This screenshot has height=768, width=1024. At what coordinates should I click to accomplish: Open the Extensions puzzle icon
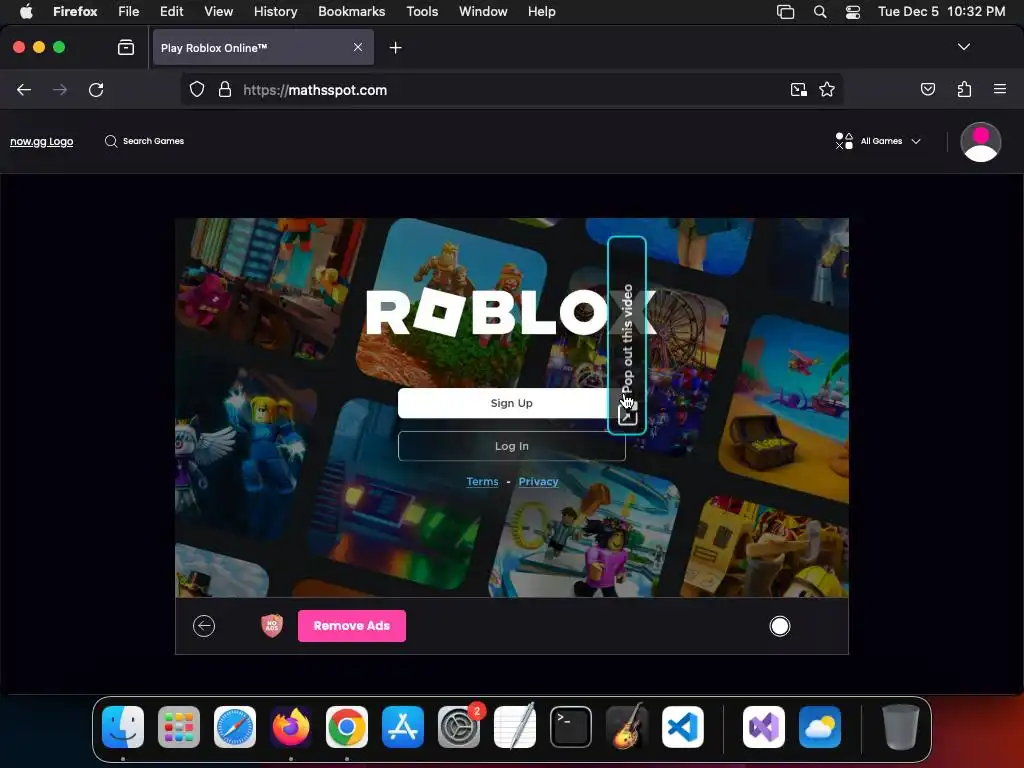click(x=964, y=89)
